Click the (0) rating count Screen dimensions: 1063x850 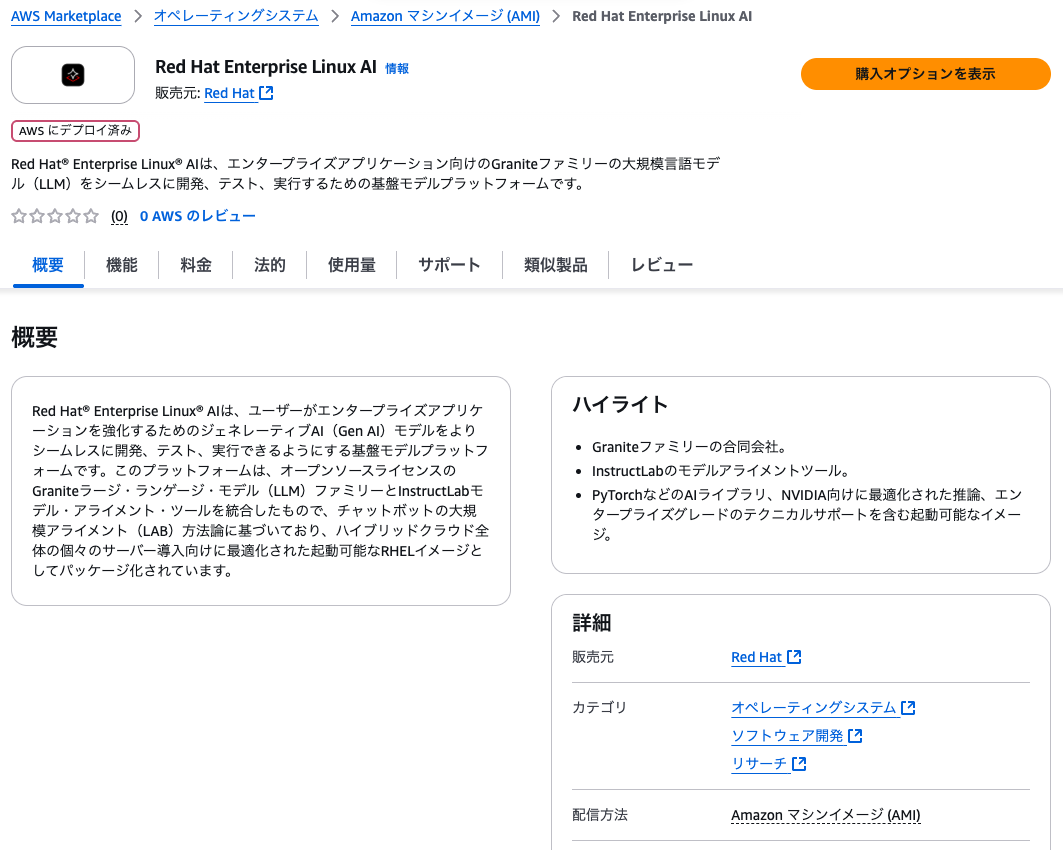(x=119, y=216)
